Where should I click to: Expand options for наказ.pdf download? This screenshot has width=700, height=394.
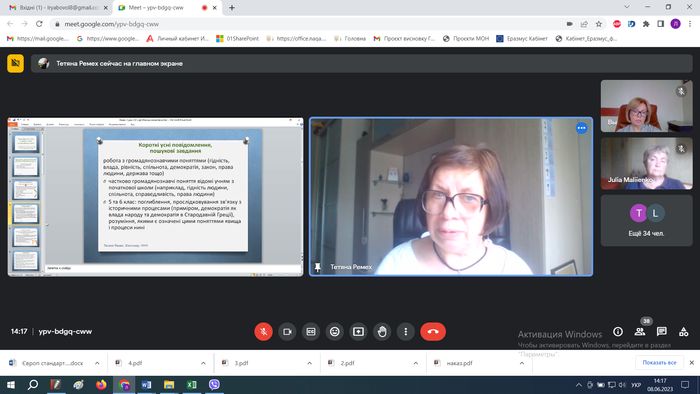522,363
